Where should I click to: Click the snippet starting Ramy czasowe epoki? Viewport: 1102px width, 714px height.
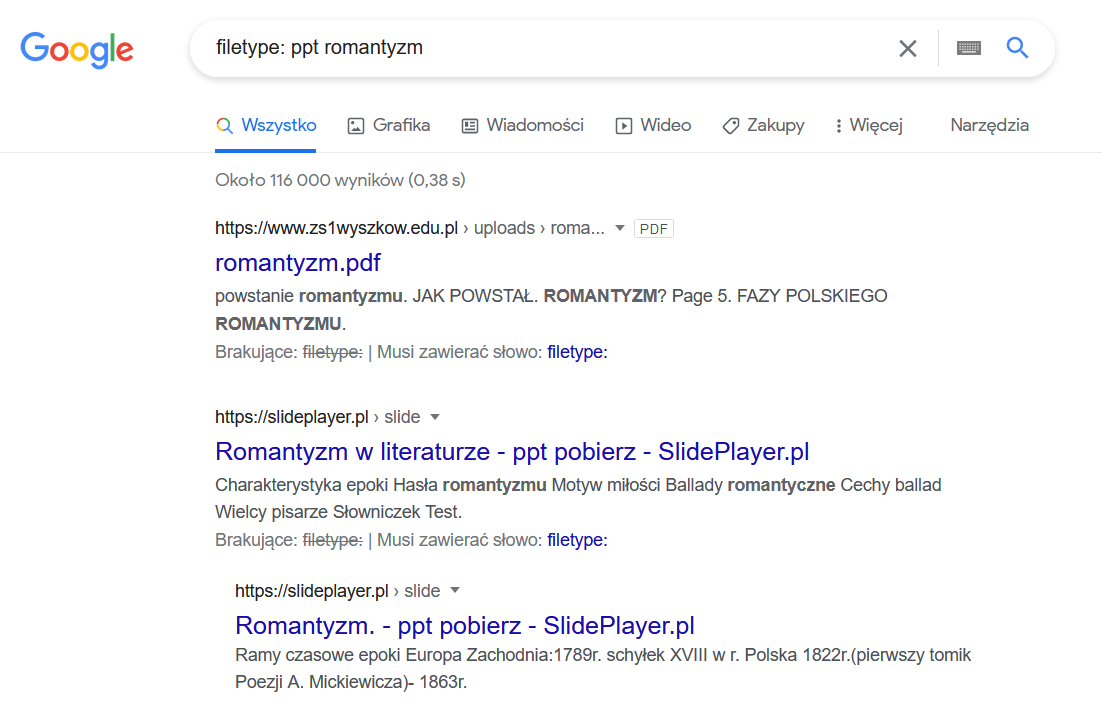point(603,668)
